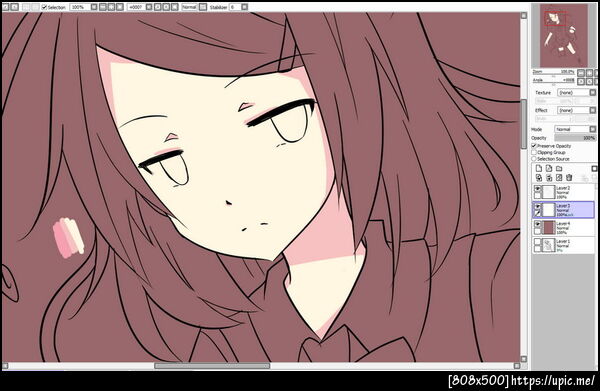Click the vertical scrollbar down arrow
This screenshot has height=391, width=600.
pos(524,359)
